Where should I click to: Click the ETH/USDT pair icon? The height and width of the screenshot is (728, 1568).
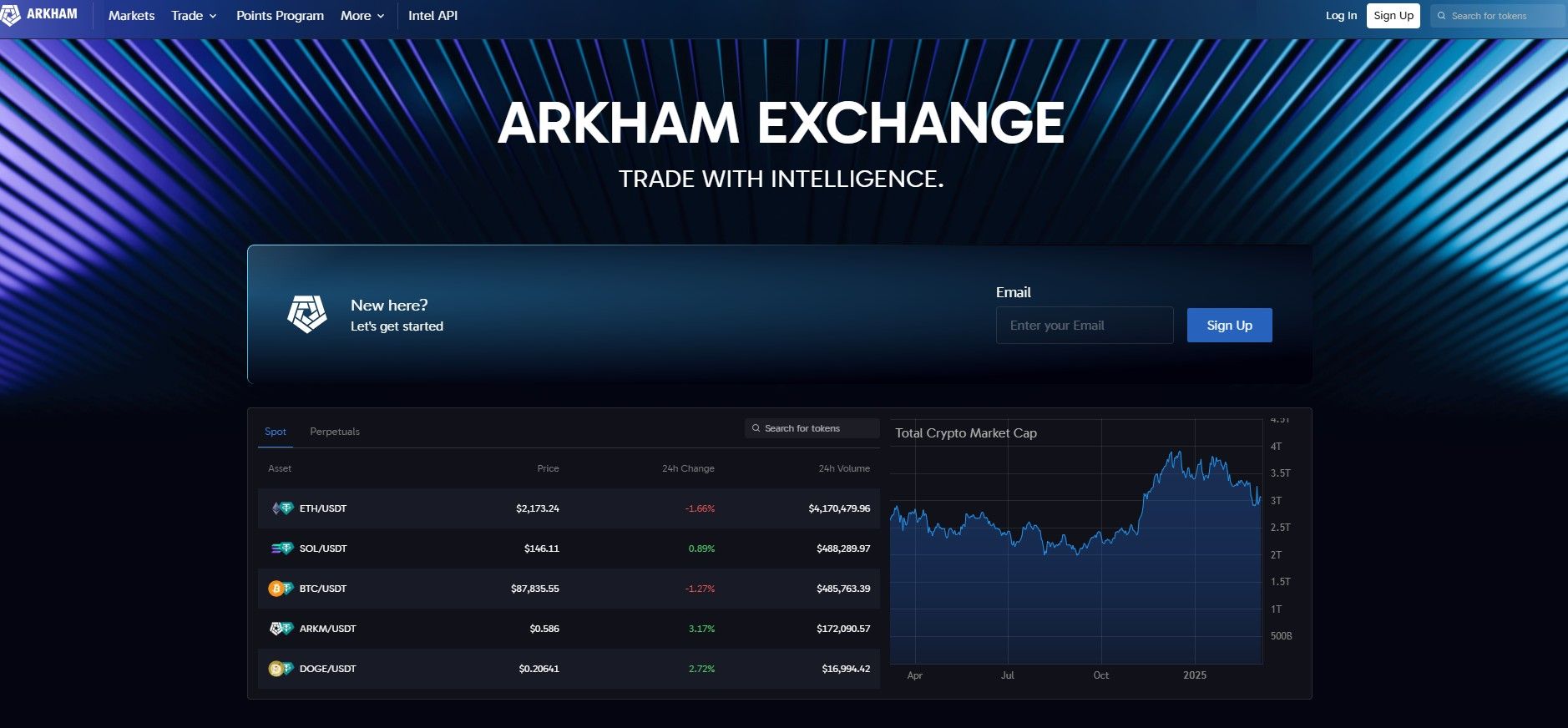[282, 508]
